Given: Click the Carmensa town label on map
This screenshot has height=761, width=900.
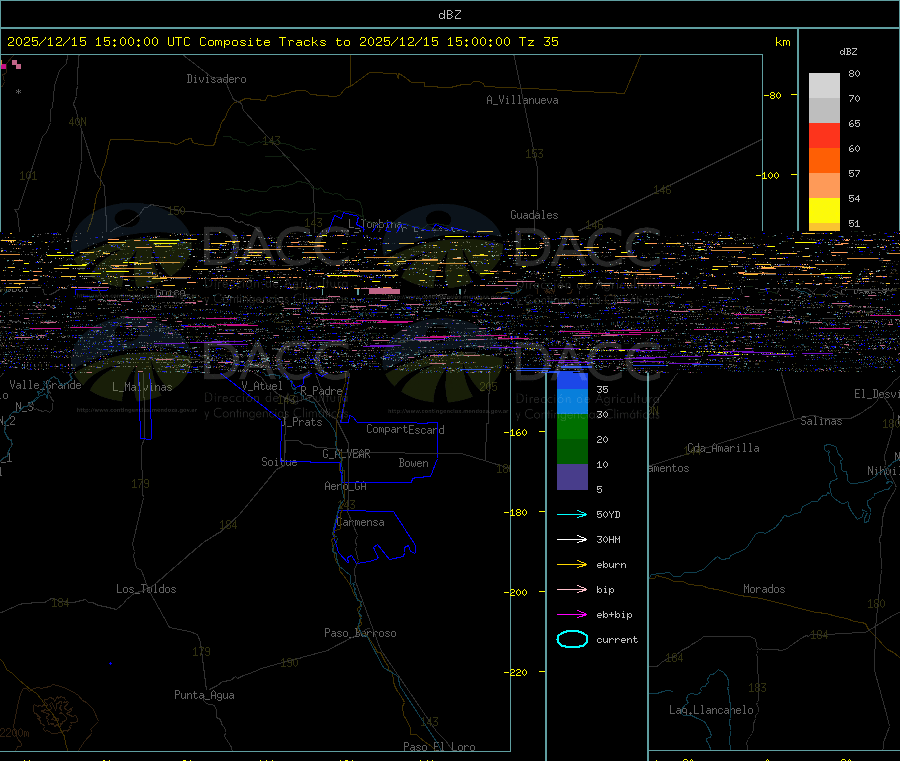Looking at the screenshot, I should pyautogui.click(x=360, y=522).
